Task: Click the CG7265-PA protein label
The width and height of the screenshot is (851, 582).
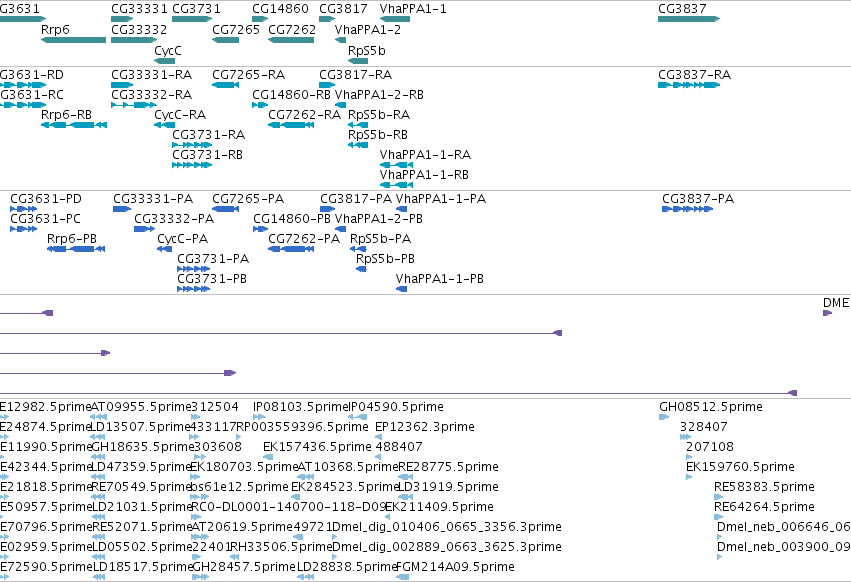Action: pos(248,199)
